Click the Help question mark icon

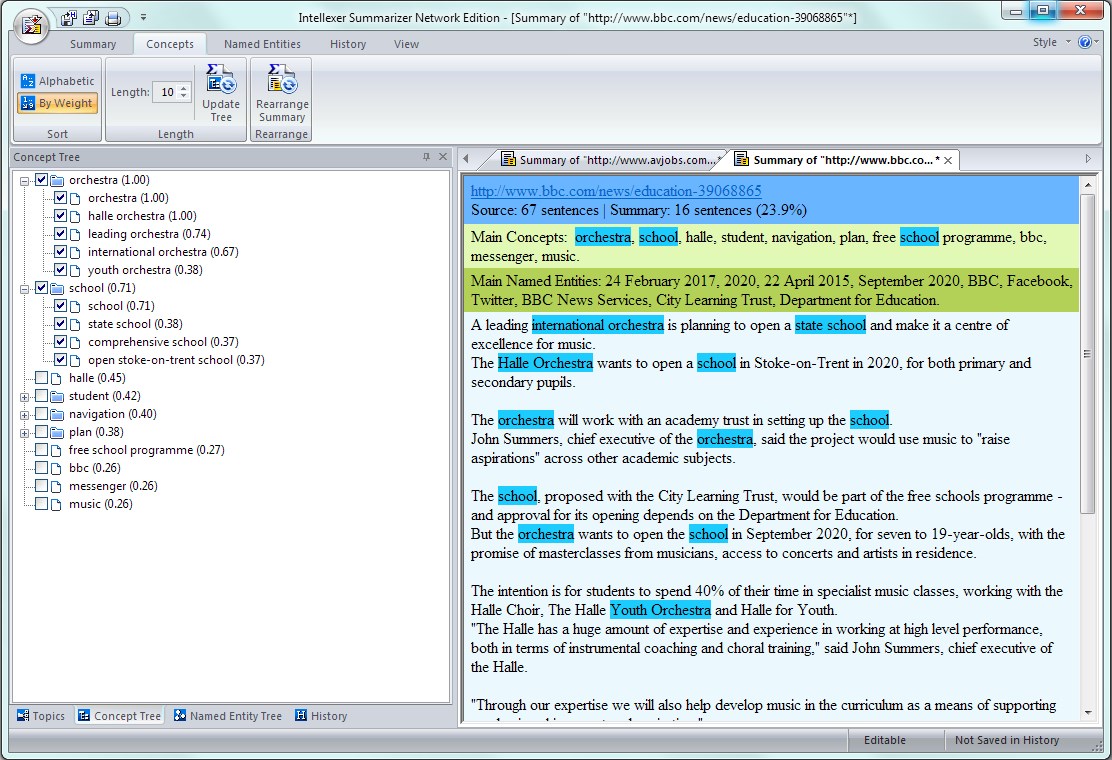pyautogui.click(x=1085, y=43)
